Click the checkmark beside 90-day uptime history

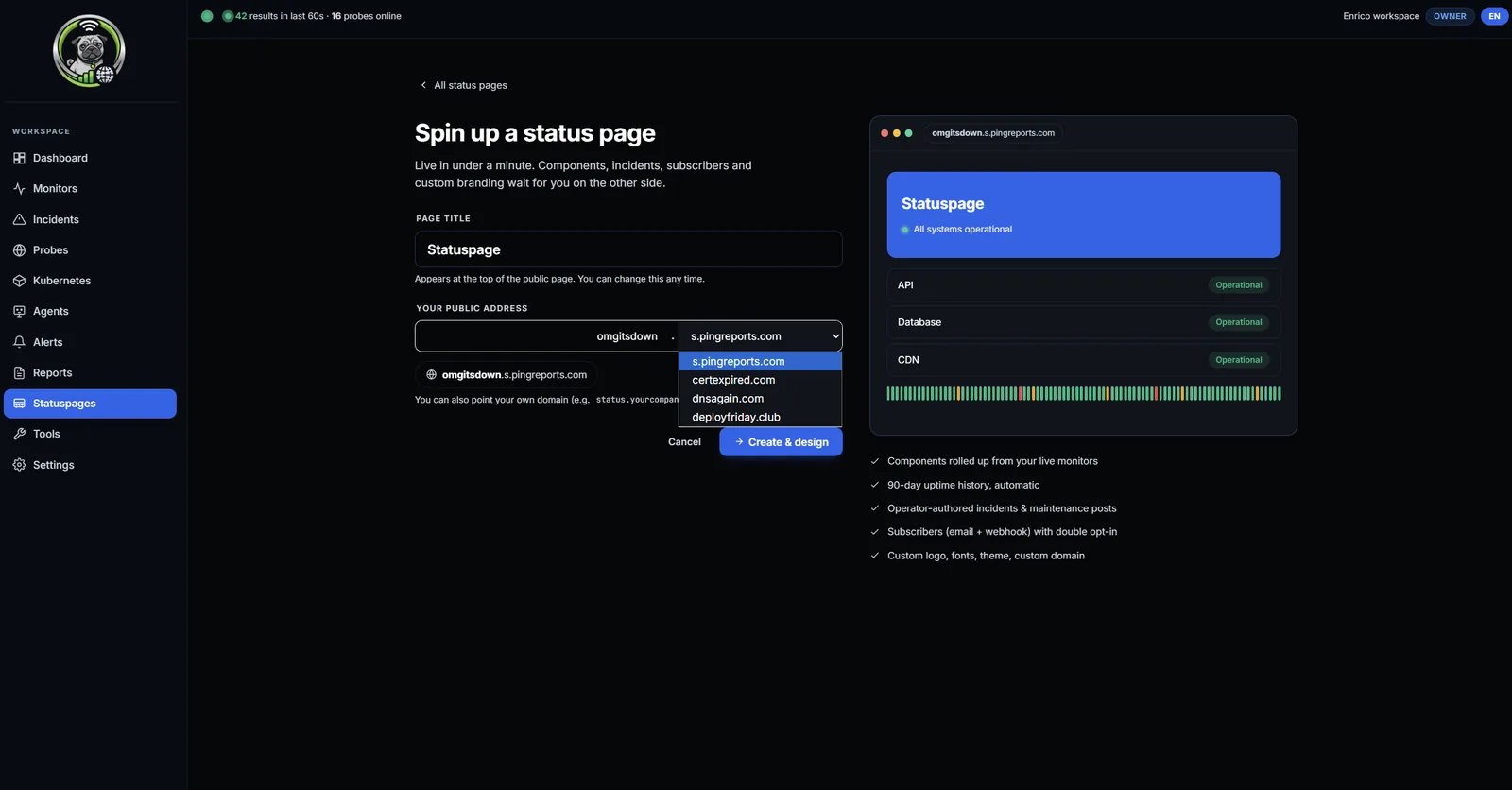(x=875, y=485)
